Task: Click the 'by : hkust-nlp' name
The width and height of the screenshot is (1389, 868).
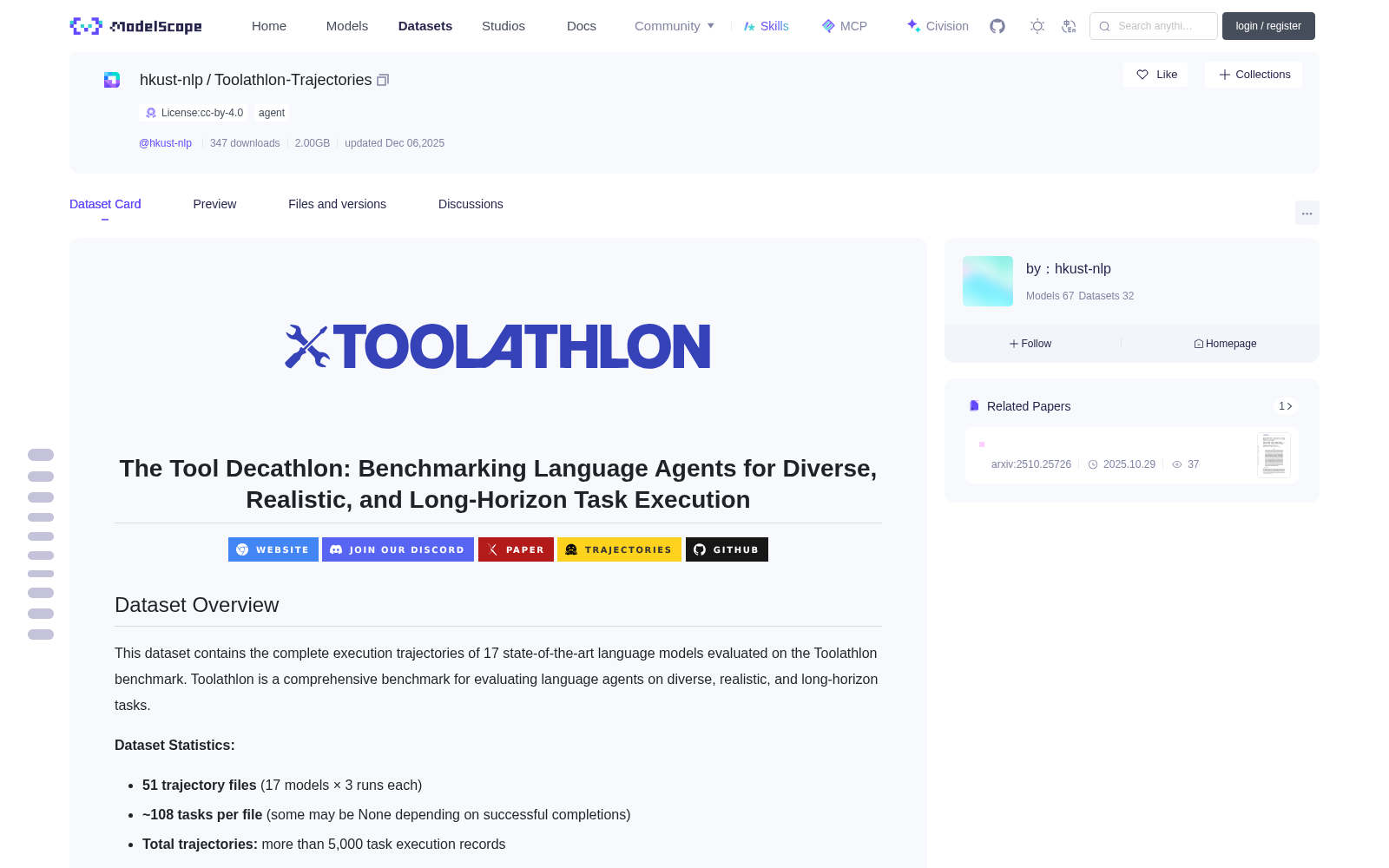Action: click(1069, 269)
